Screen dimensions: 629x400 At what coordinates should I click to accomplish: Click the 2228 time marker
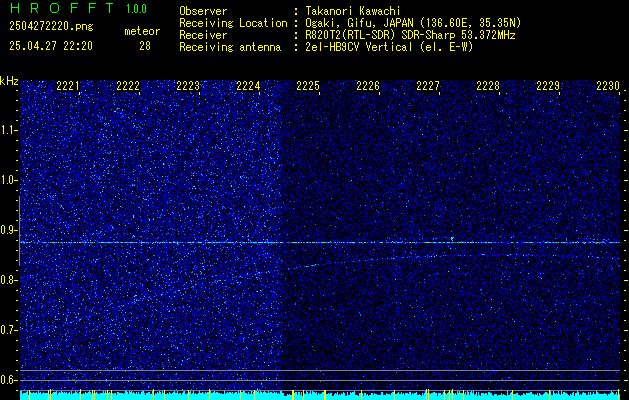tap(488, 86)
